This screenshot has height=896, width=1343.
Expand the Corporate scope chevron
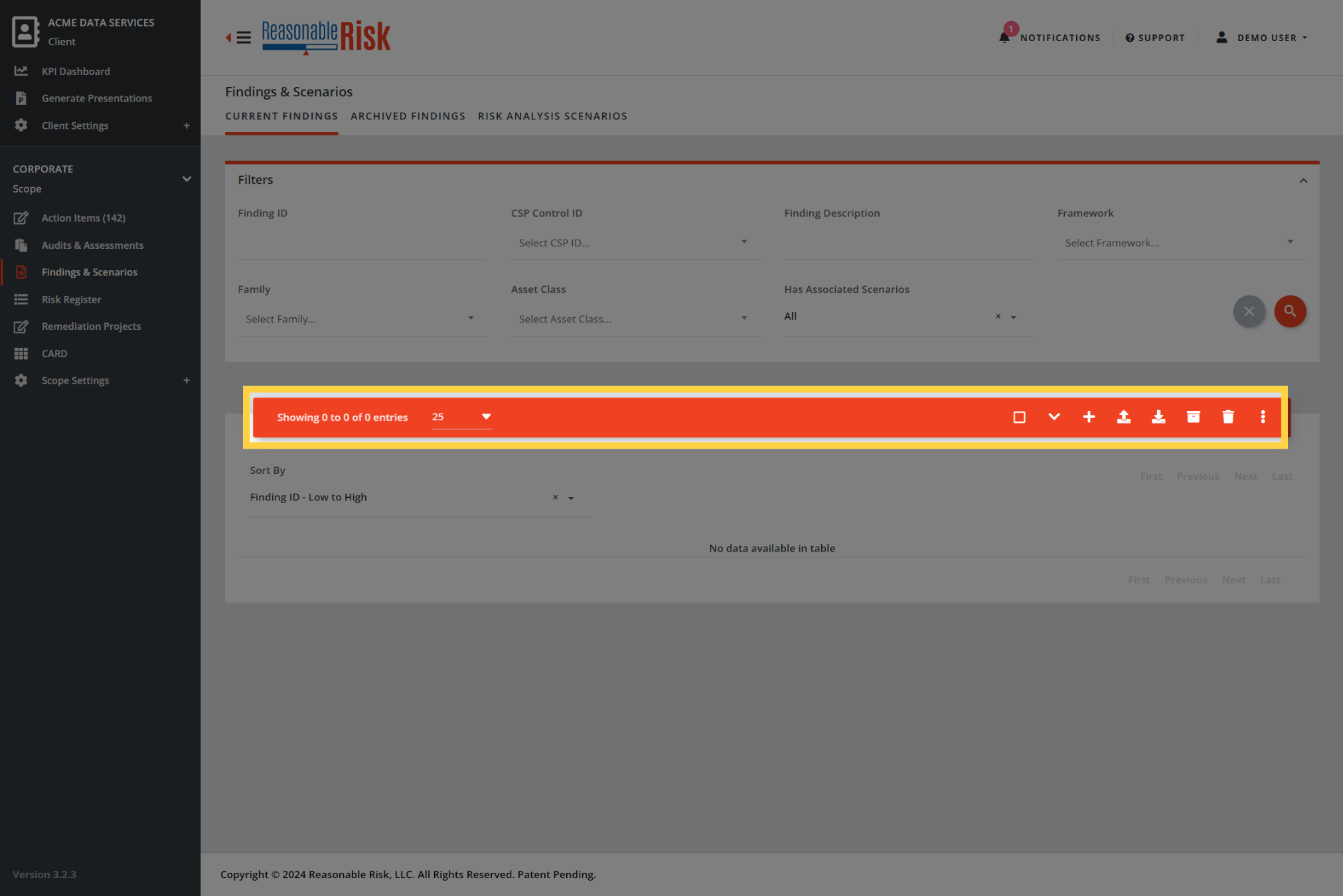pos(187,179)
